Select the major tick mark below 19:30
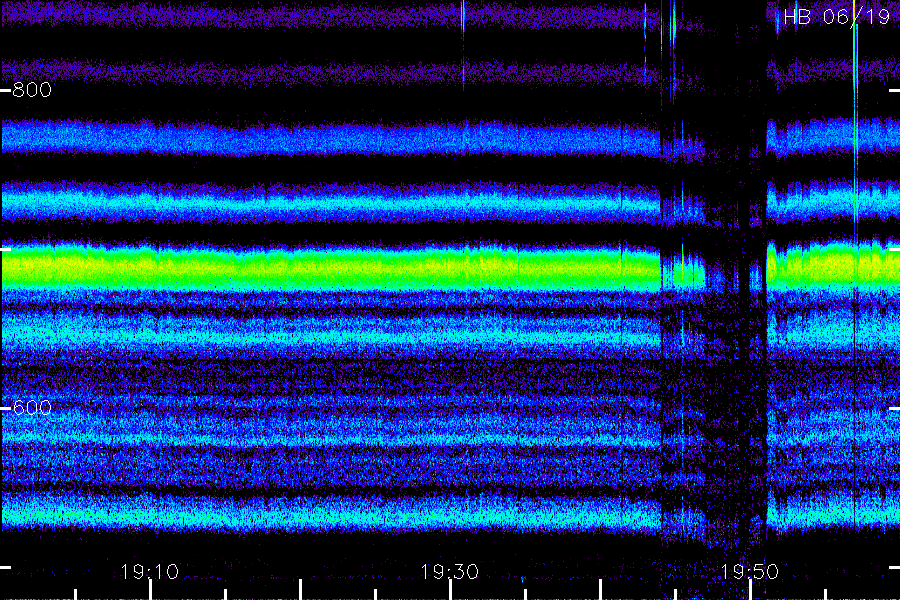 pos(450,590)
